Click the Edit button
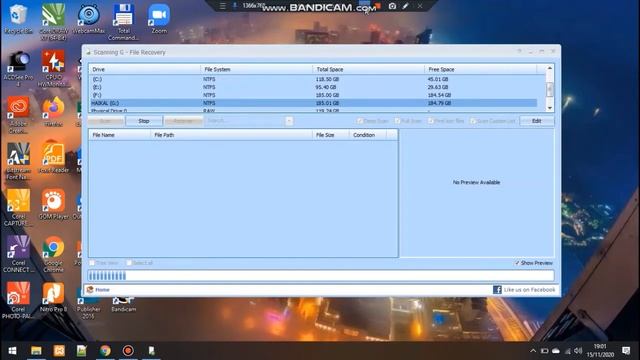Viewport: 640px width, 360px height. (537, 121)
